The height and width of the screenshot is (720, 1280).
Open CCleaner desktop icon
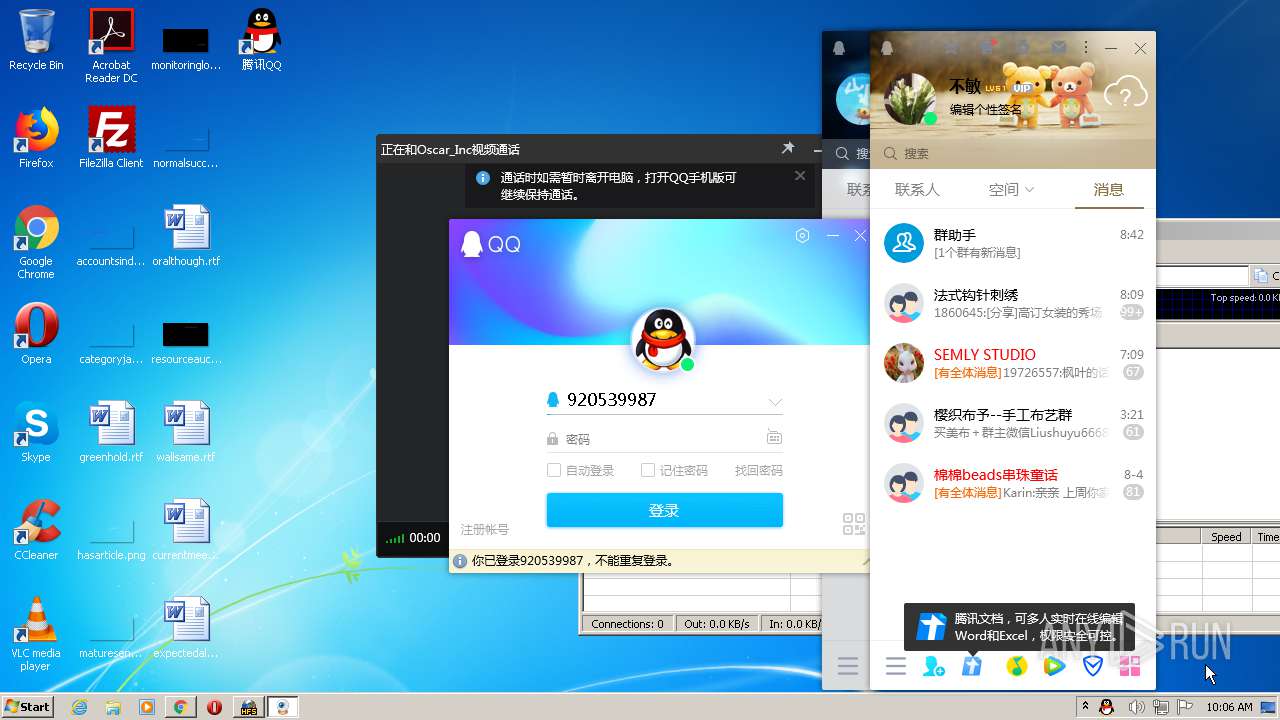tap(36, 530)
